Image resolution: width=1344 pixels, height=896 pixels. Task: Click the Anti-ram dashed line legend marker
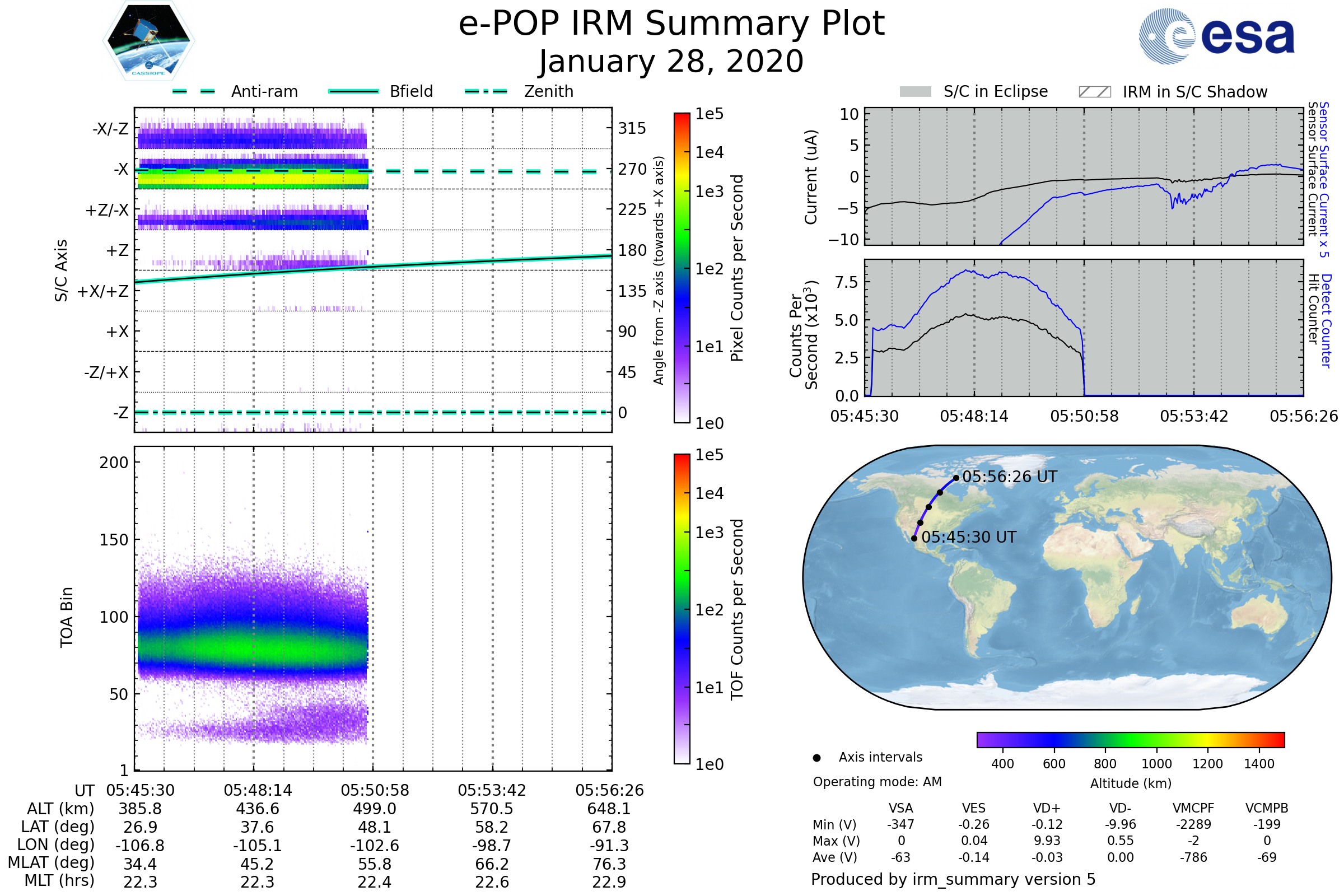[x=194, y=91]
